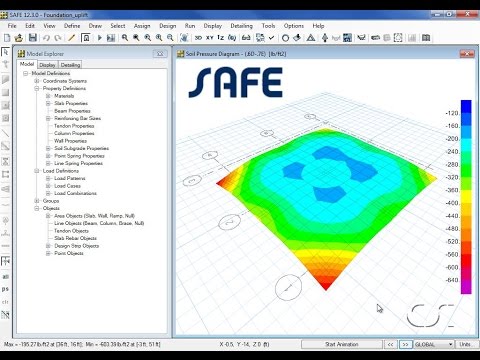The width and height of the screenshot is (480, 360).
Task: Click the Save icon in toolbar
Action: click(32, 38)
